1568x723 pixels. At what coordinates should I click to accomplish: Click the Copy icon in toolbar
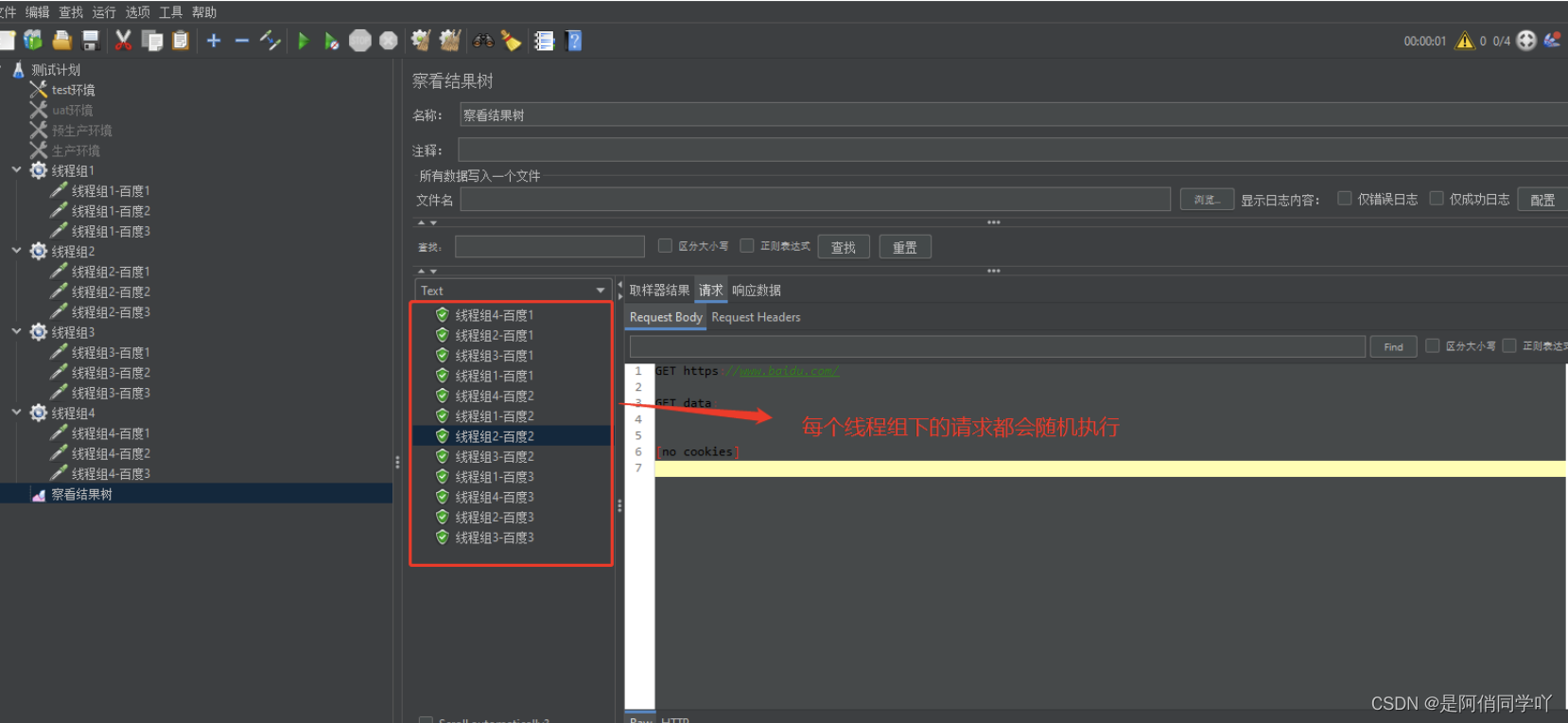tap(152, 40)
